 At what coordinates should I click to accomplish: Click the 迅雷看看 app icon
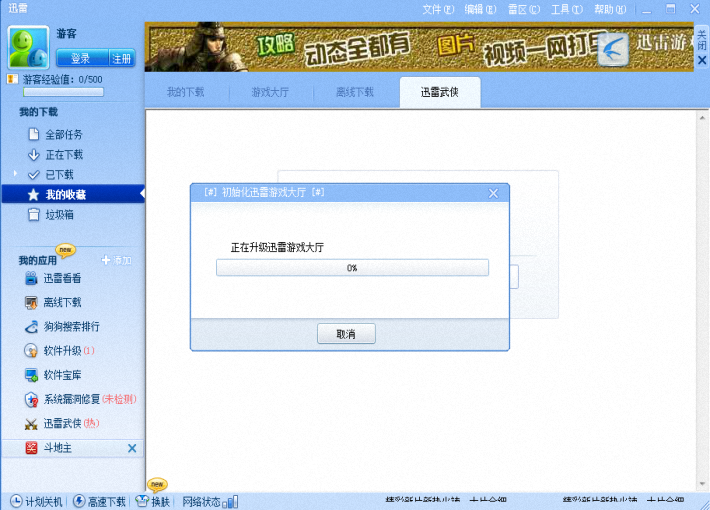click(x=32, y=278)
